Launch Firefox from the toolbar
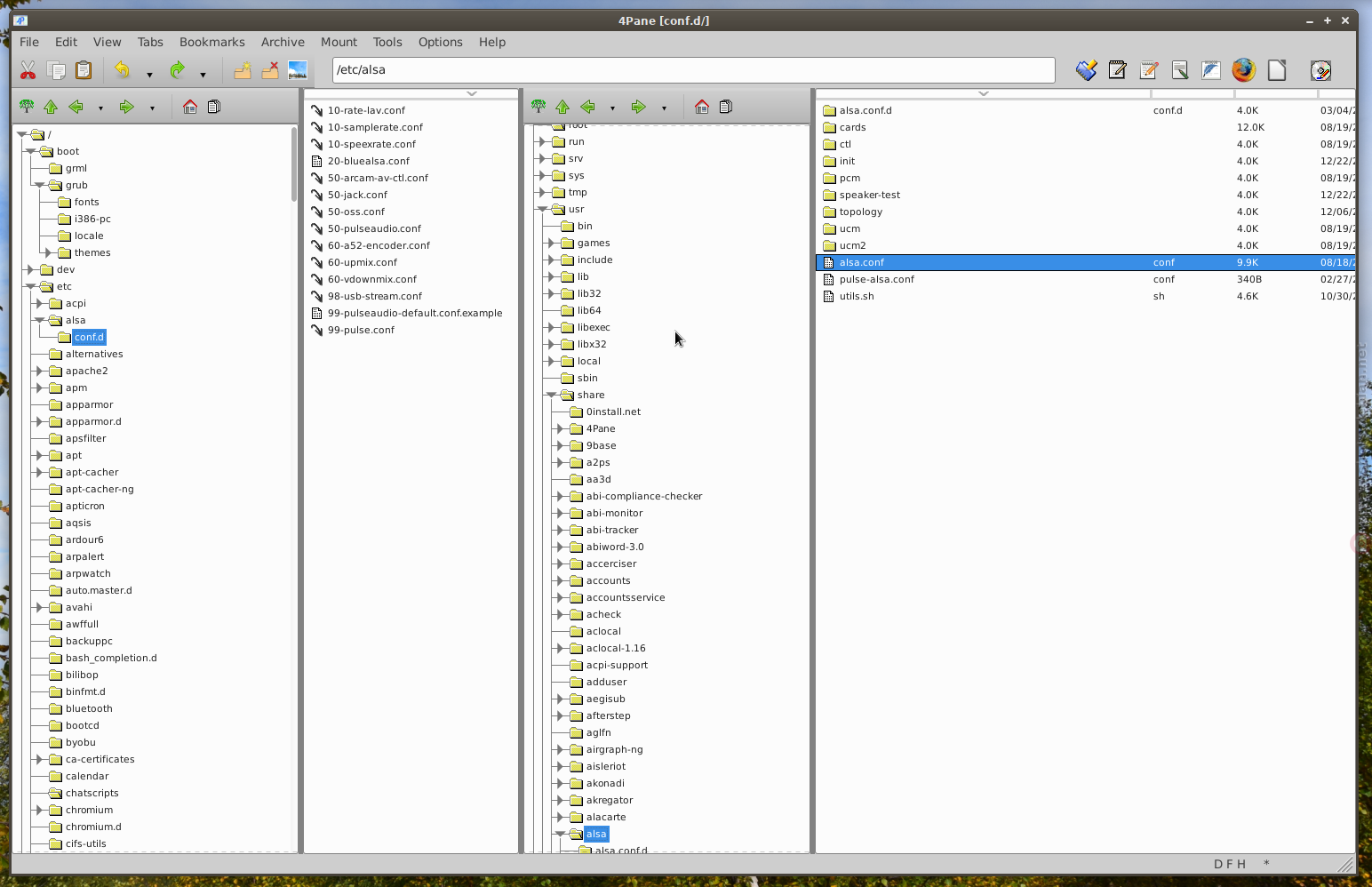The image size is (1372, 887). (1243, 70)
